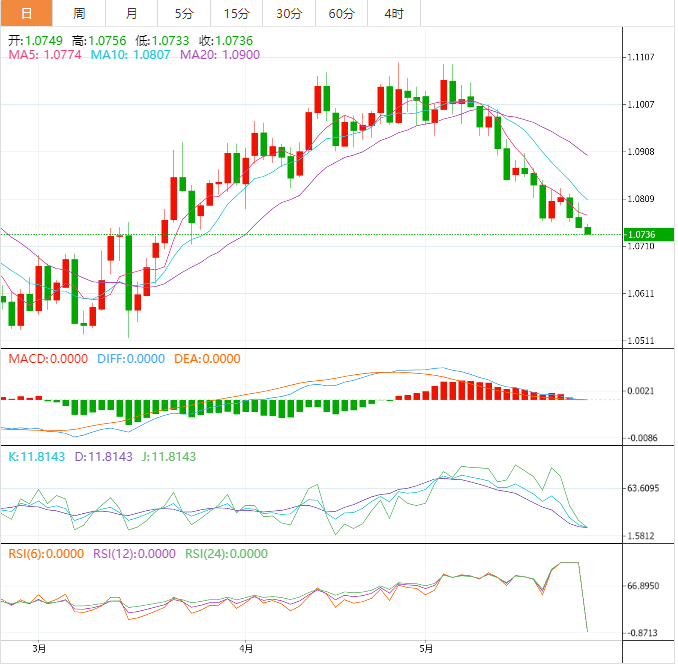Click the 1.0809 price axis label
The image size is (678, 667).
641,199
